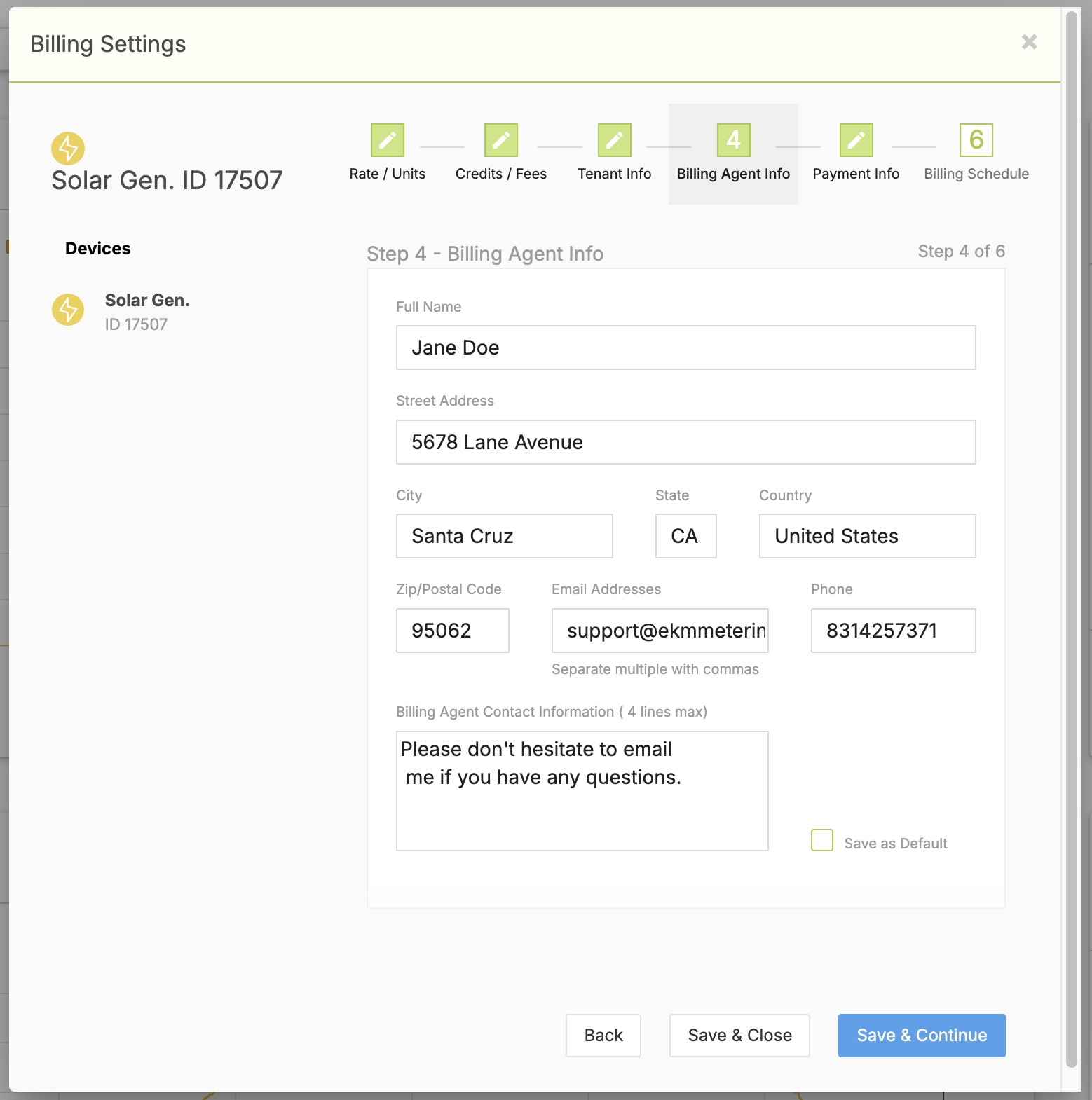
Task: Click the step 4 number icon
Action: click(x=734, y=140)
